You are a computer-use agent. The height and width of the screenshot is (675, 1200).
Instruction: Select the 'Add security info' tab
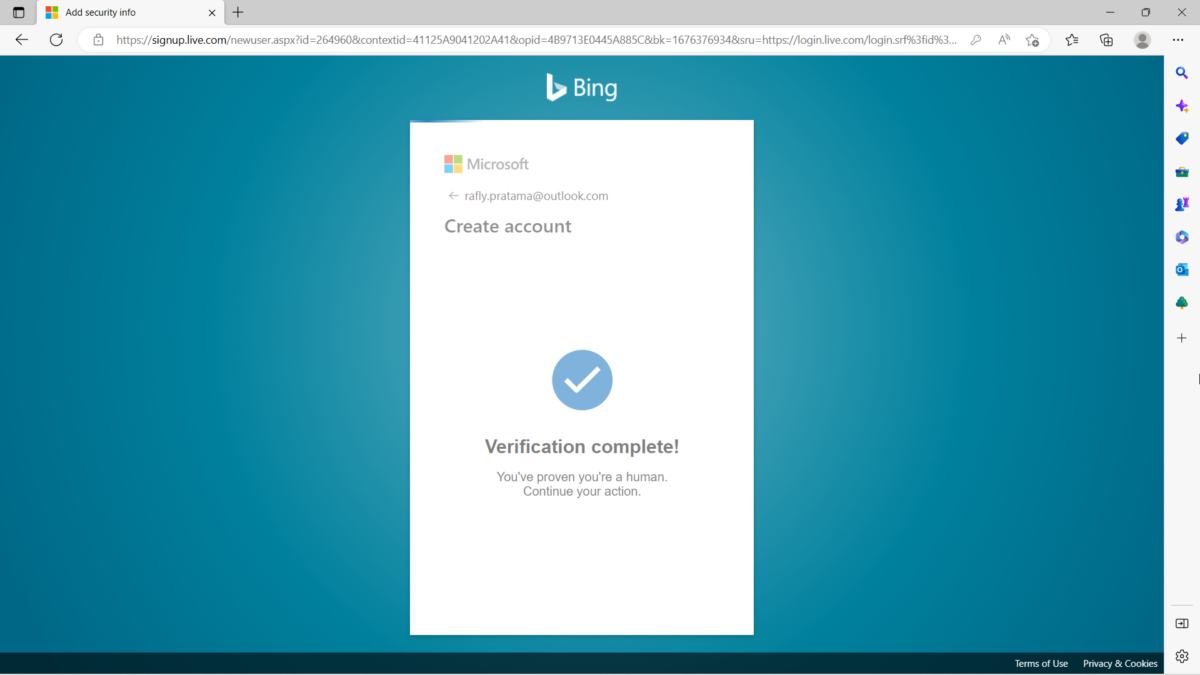click(x=130, y=13)
